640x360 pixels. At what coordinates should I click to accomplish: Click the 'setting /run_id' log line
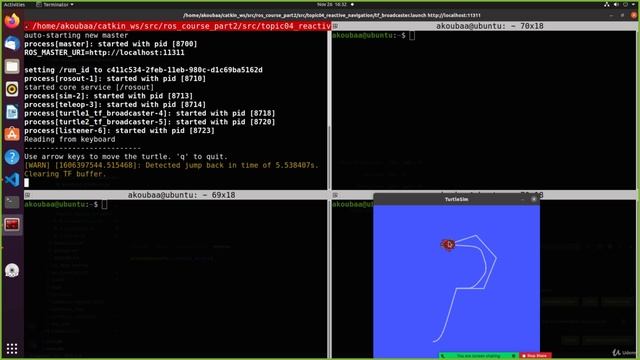pos(143,70)
